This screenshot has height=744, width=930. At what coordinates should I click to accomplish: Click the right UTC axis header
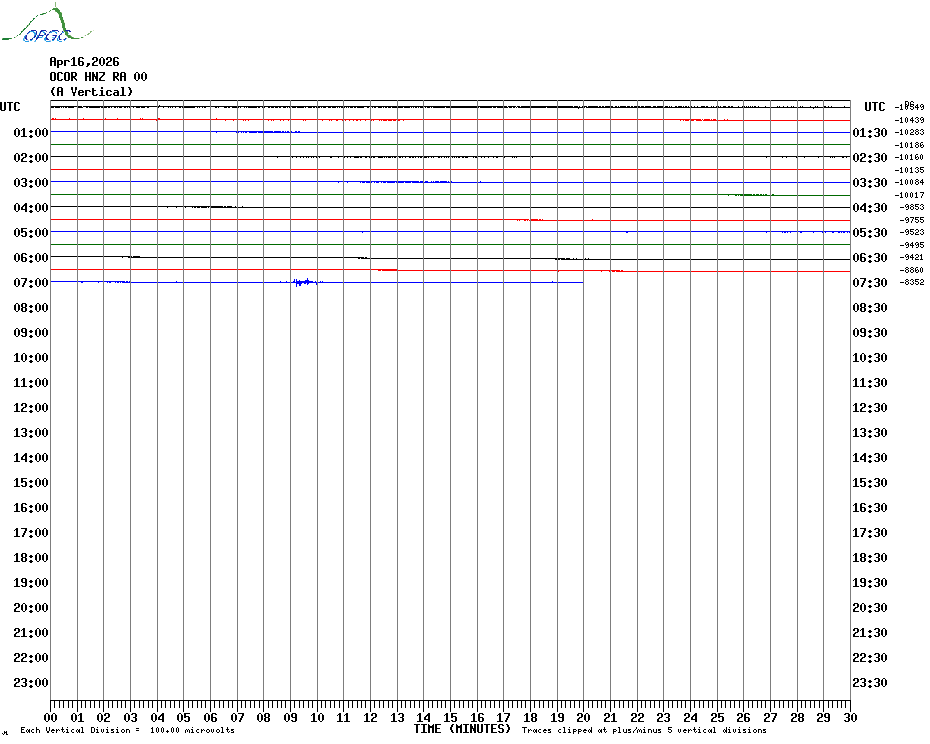pyautogui.click(x=875, y=107)
